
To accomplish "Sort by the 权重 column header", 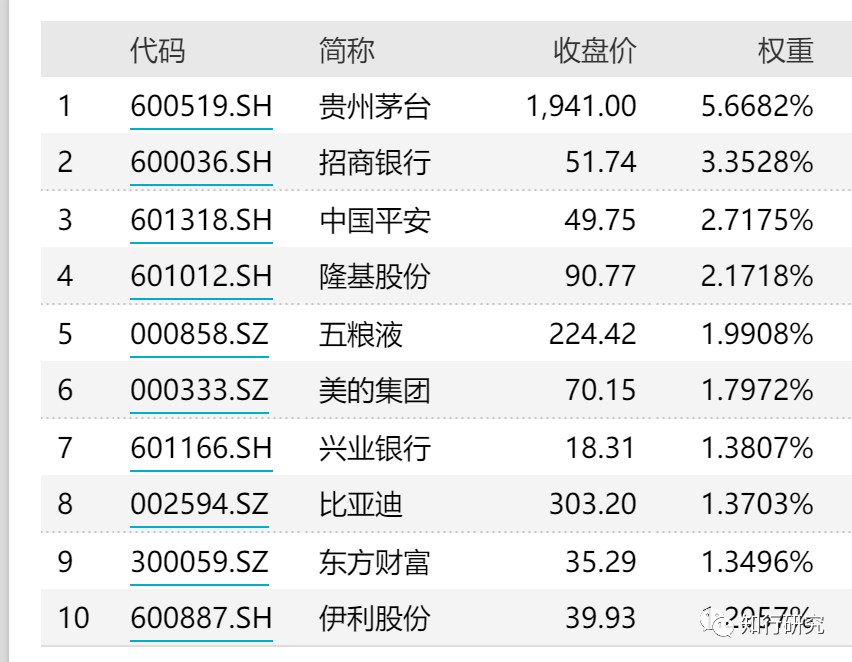I will pyautogui.click(x=785, y=50).
